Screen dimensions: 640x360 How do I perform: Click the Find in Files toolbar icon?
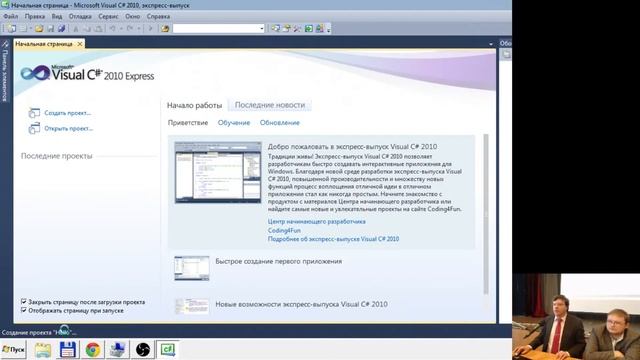point(165,29)
